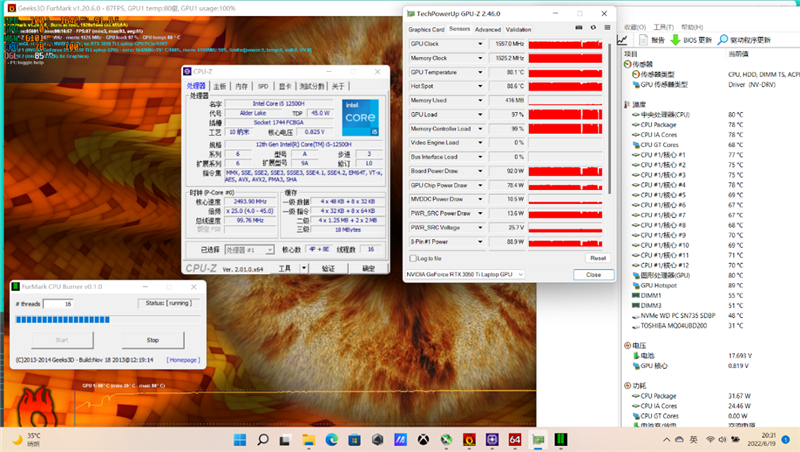Open the Hot Spot sensor dropdown
This screenshot has height=452, width=800.
click(x=480, y=86)
